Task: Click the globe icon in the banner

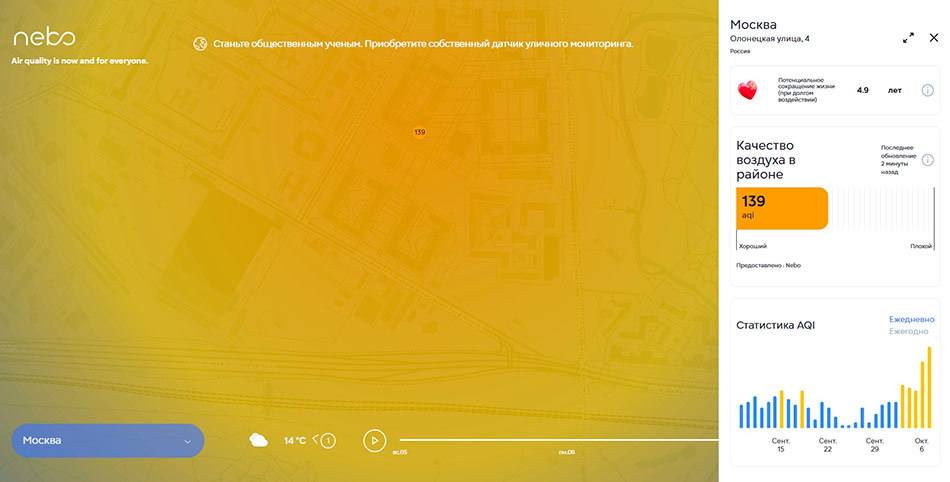Action: [x=199, y=44]
